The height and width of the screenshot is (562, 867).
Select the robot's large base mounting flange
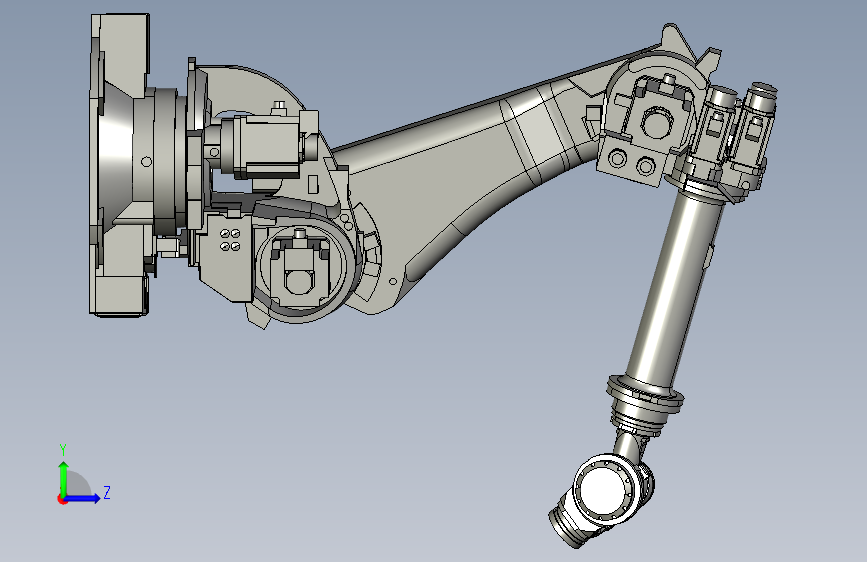(x=119, y=165)
